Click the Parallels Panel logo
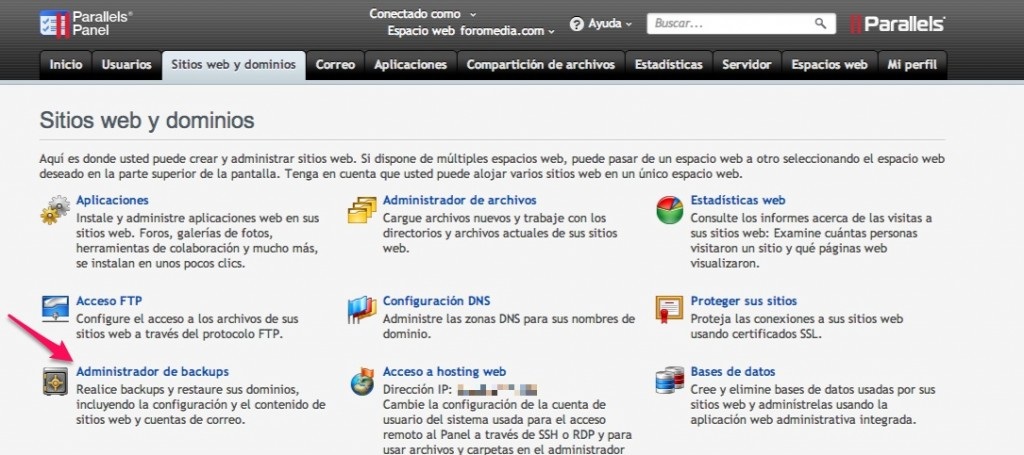Image resolution: width=1024 pixels, height=455 pixels. click(x=86, y=23)
